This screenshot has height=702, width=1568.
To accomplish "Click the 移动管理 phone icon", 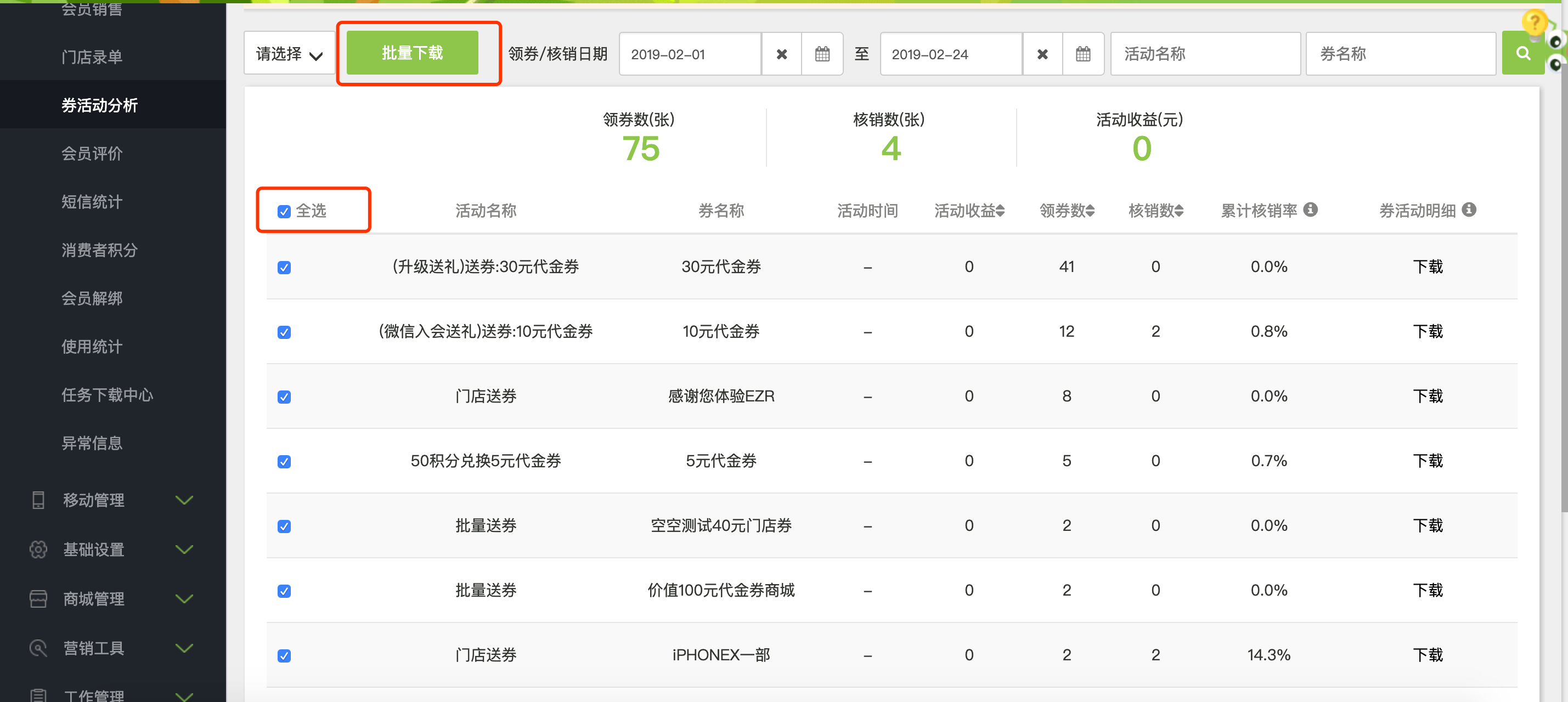I will click(x=38, y=500).
